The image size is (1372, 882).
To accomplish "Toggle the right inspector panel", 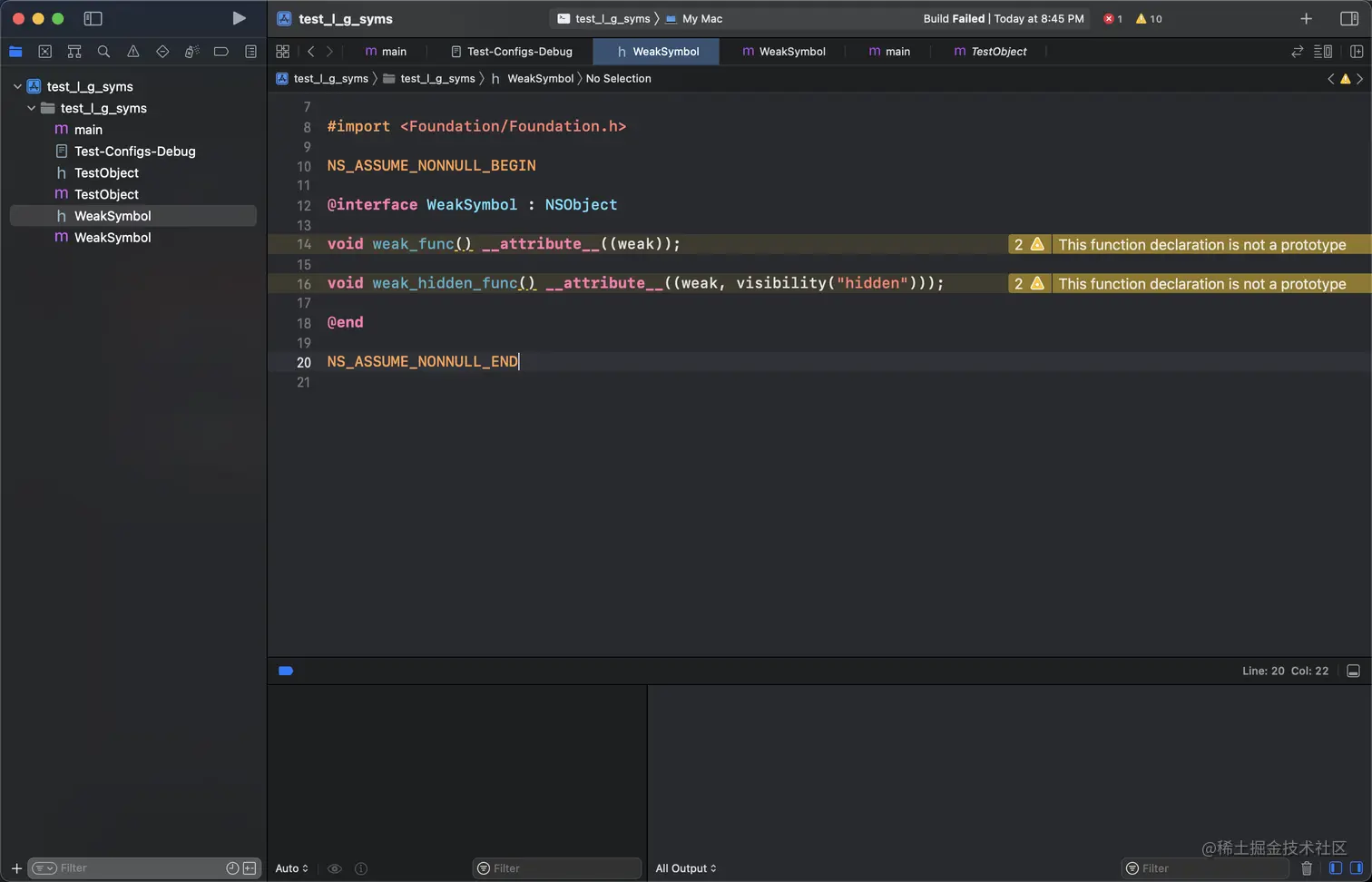I will click(1349, 18).
